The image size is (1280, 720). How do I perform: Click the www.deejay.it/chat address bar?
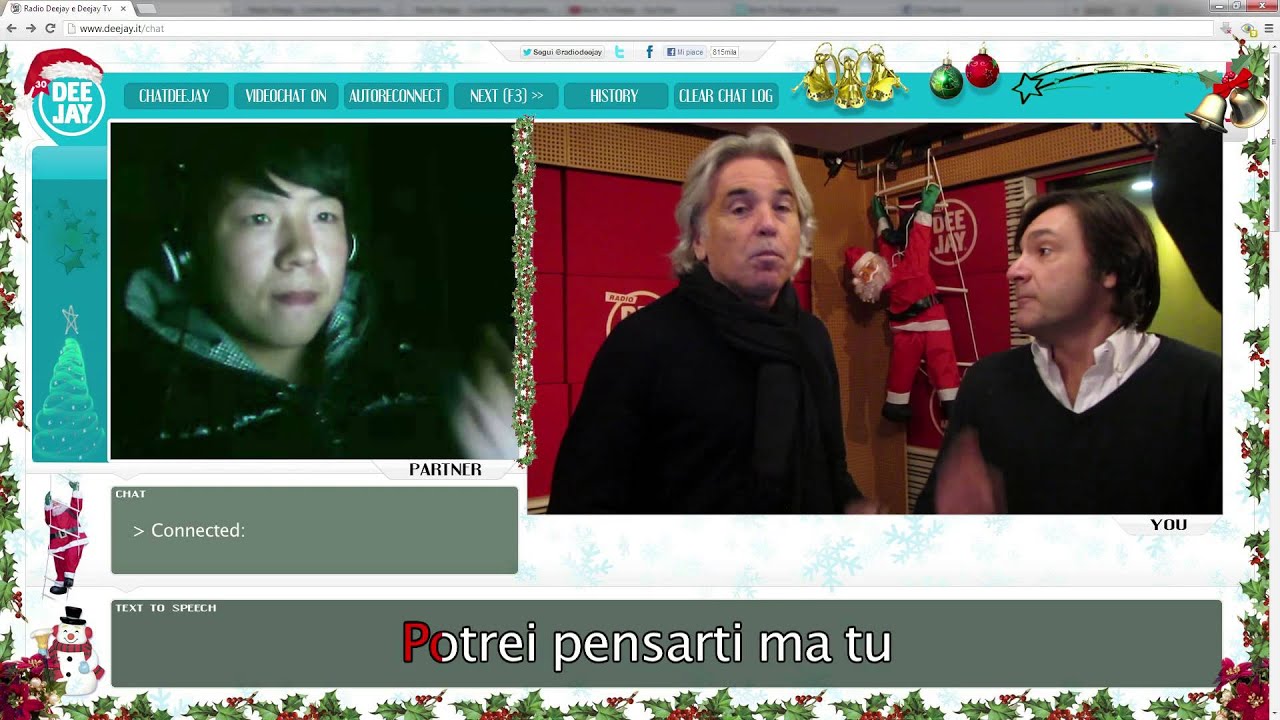(640, 28)
